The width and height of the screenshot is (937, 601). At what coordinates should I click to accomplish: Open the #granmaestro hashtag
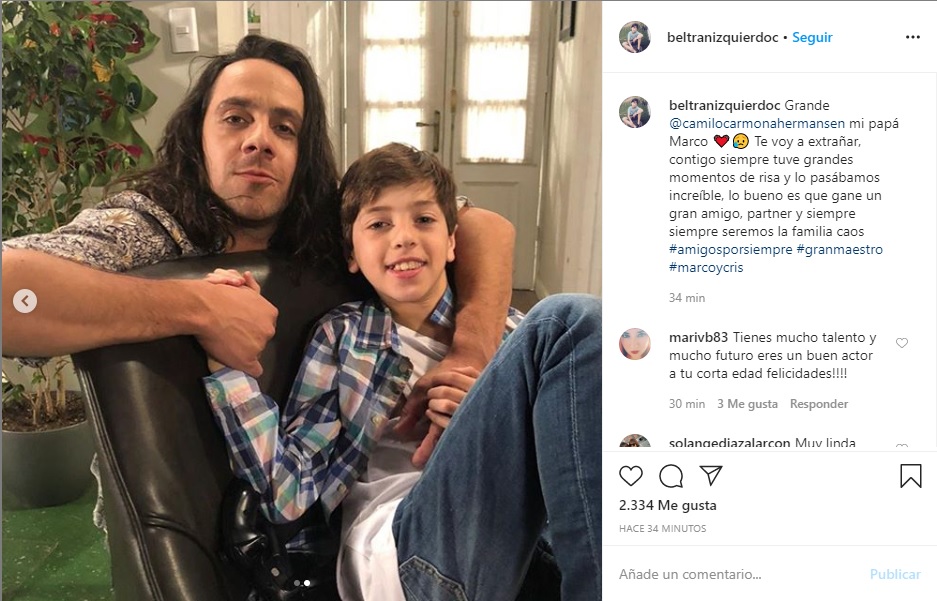(840, 249)
